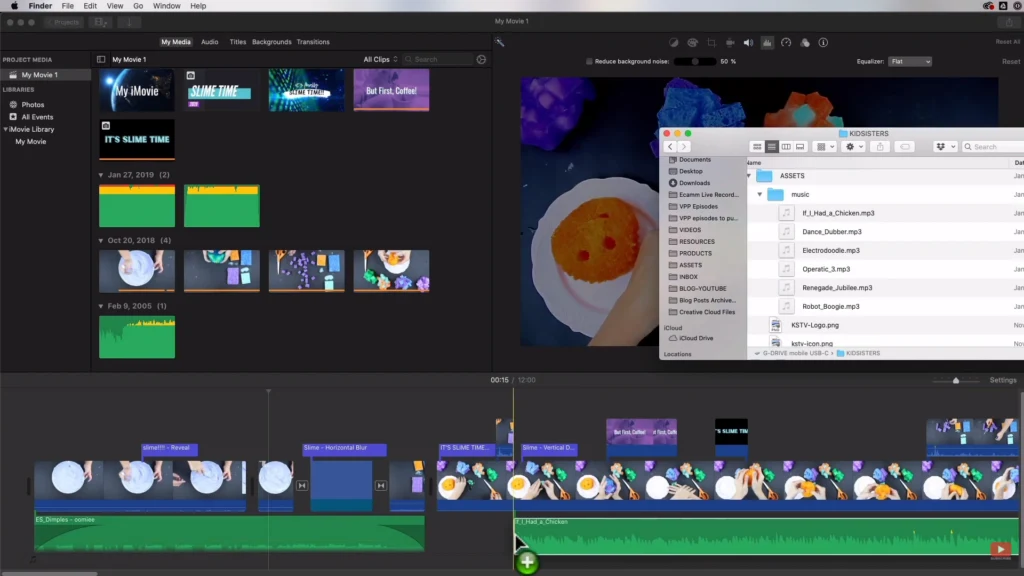Open the clip information icon
Screen dimensions: 1024x576
[x=823, y=43]
